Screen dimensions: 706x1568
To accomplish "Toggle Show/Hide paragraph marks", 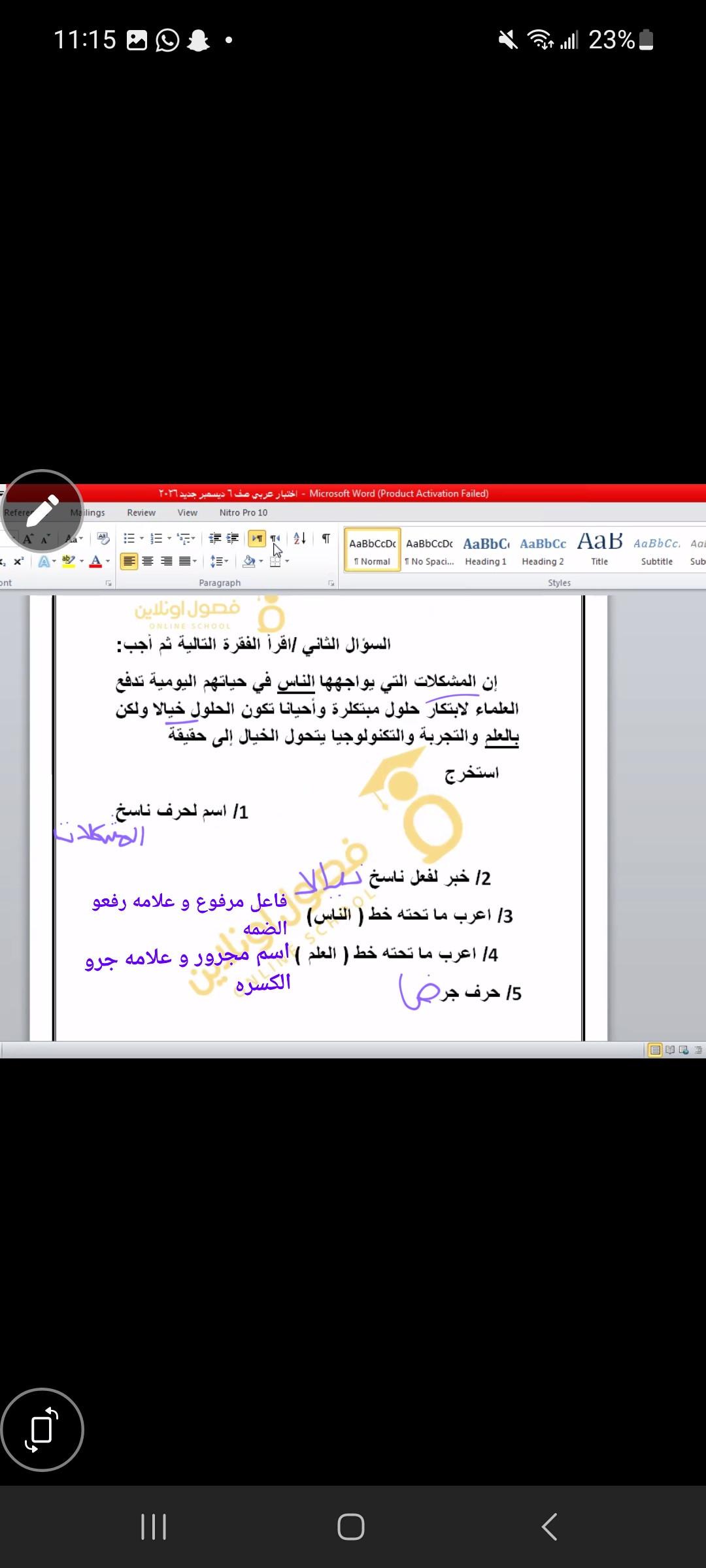I will pos(326,539).
